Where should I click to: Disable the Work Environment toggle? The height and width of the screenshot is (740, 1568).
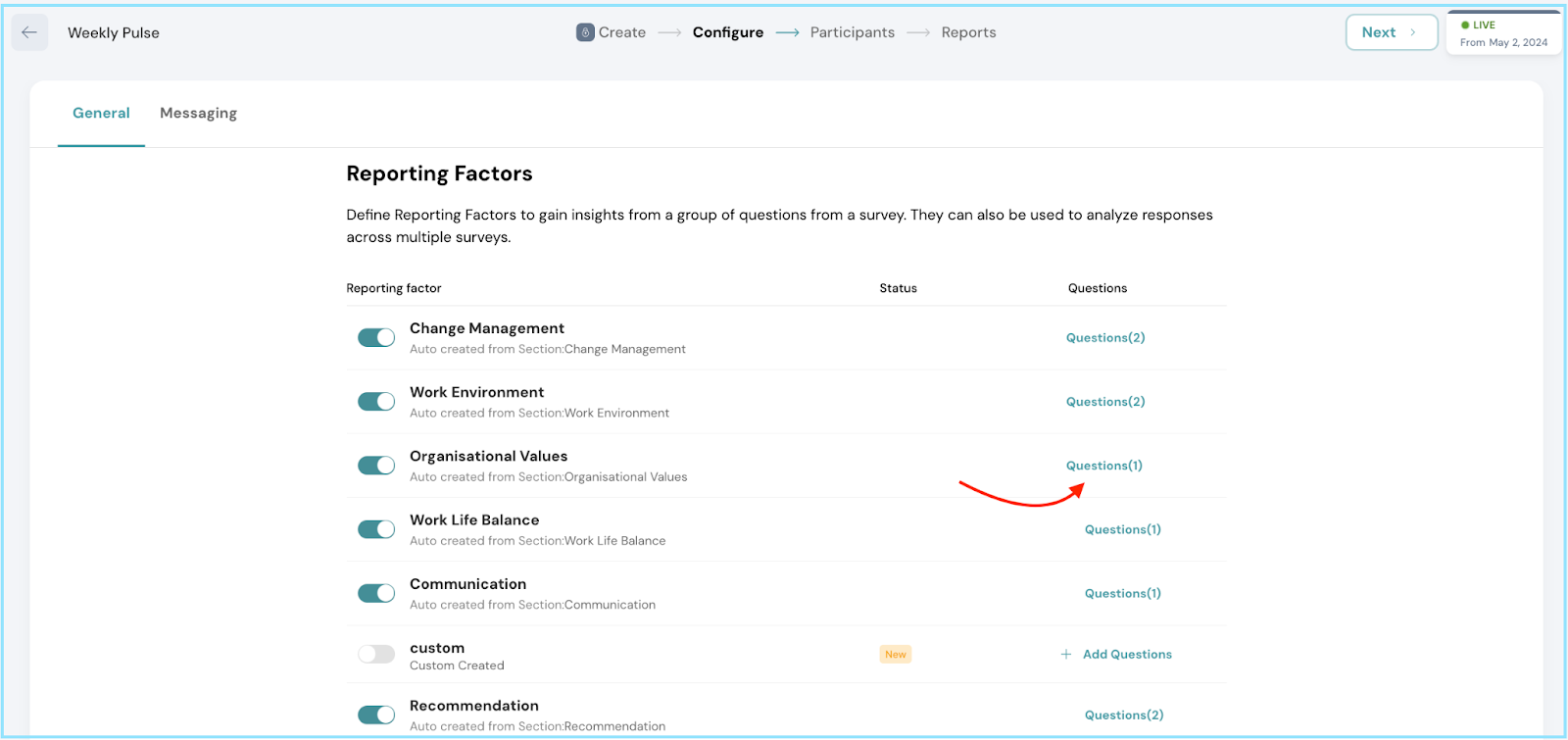376,402
